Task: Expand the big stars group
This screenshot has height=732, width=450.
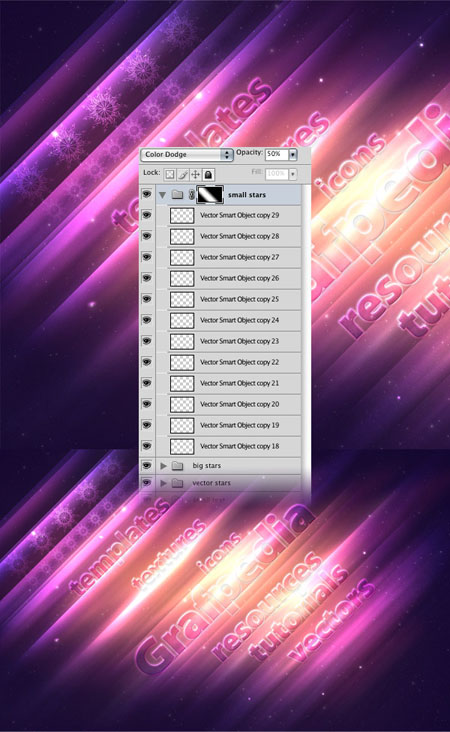Action: tap(163, 466)
